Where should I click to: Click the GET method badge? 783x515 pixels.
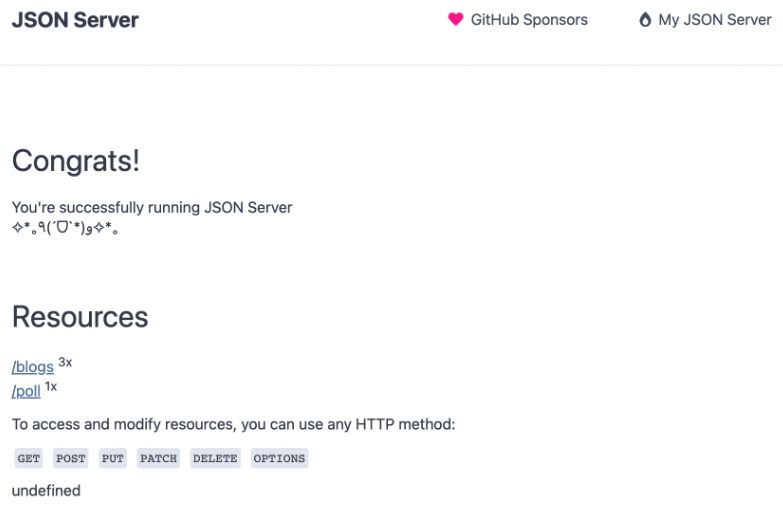point(28,458)
